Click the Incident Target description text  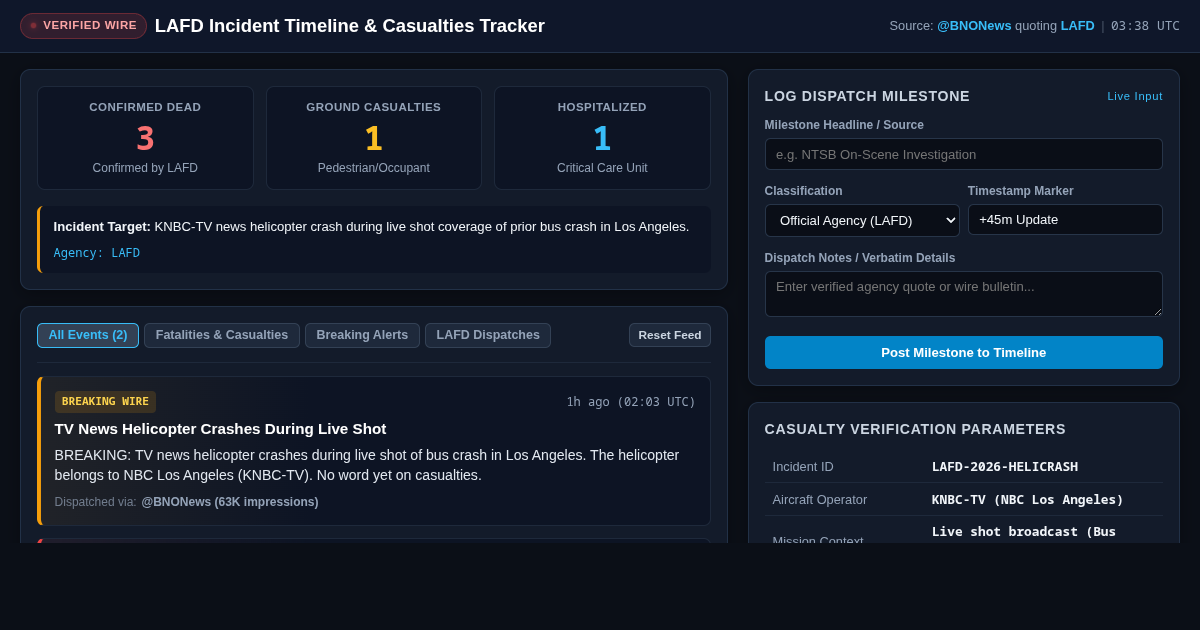tap(371, 227)
